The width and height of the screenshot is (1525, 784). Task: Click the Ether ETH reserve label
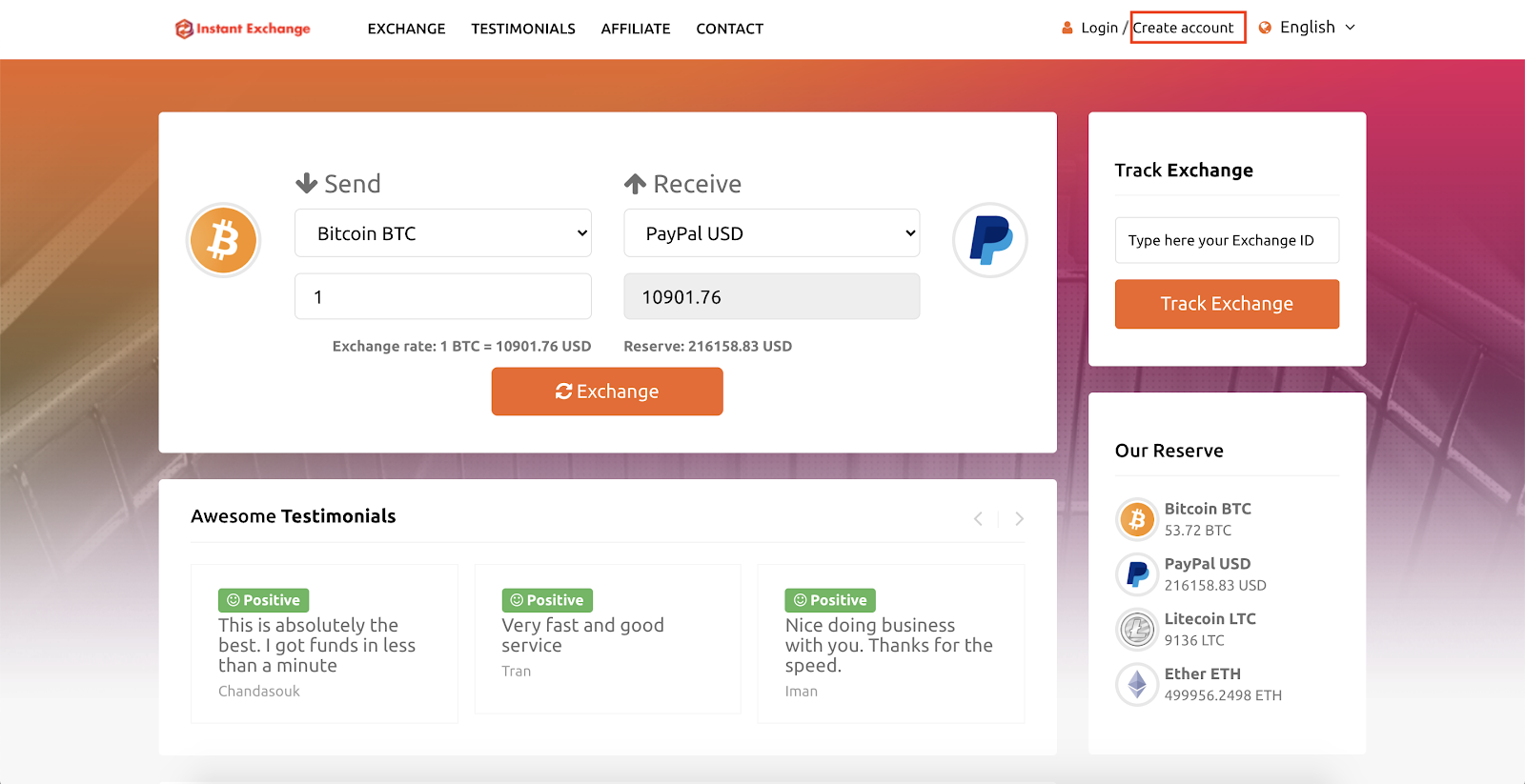pyautogui.click(x=1203, y=674)
